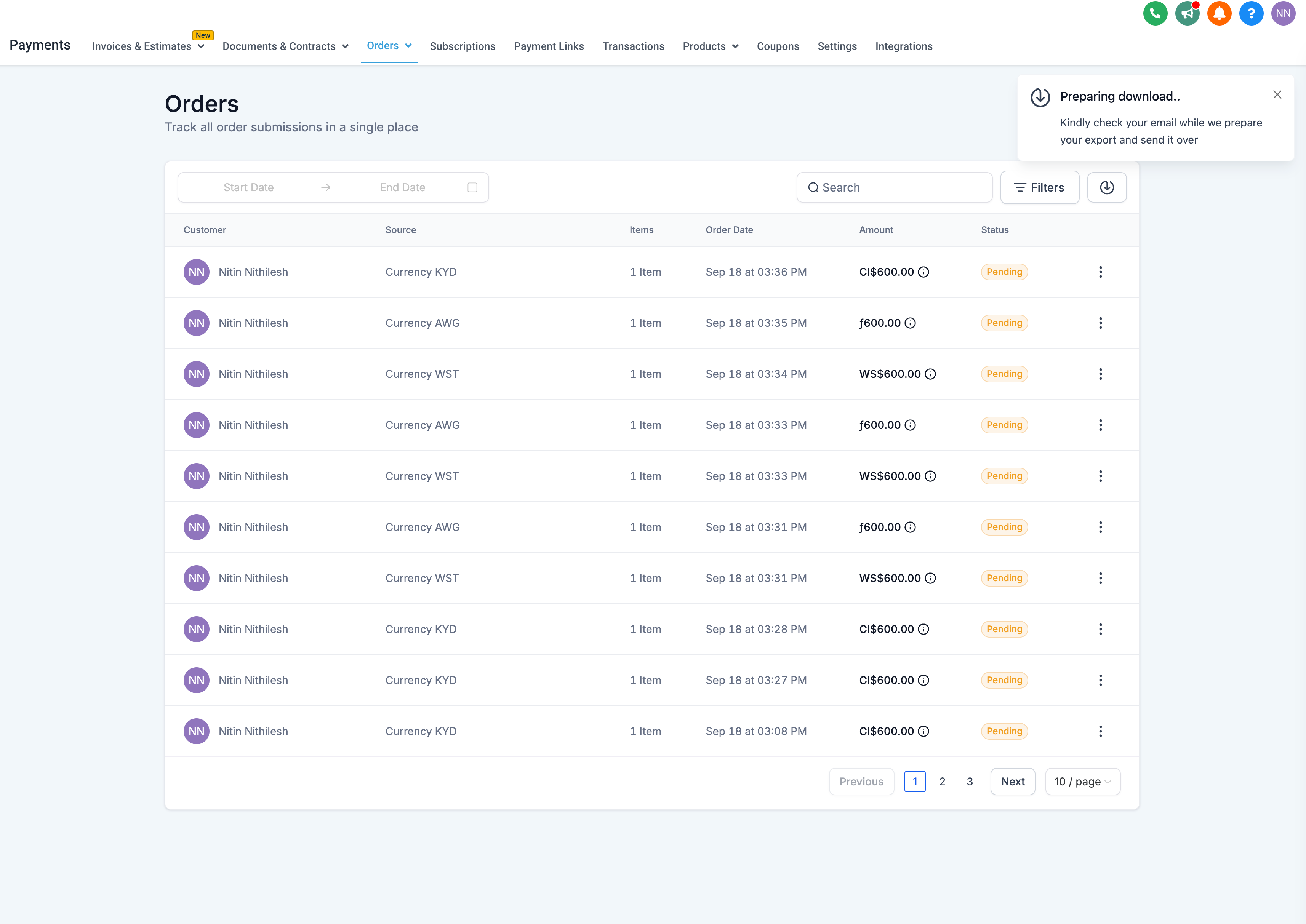Screen dimensions: 1306x924
Task: Click the Items column header
Action: (641, 230)
